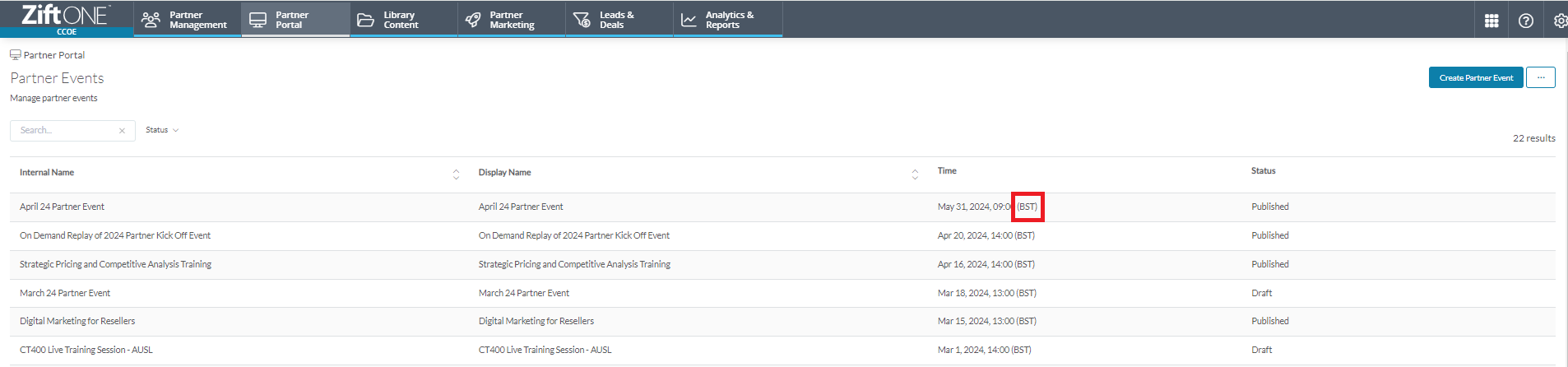
Task: Open the more options ellipsis button
Action: pyautogui.click(x=1540, y=77)
